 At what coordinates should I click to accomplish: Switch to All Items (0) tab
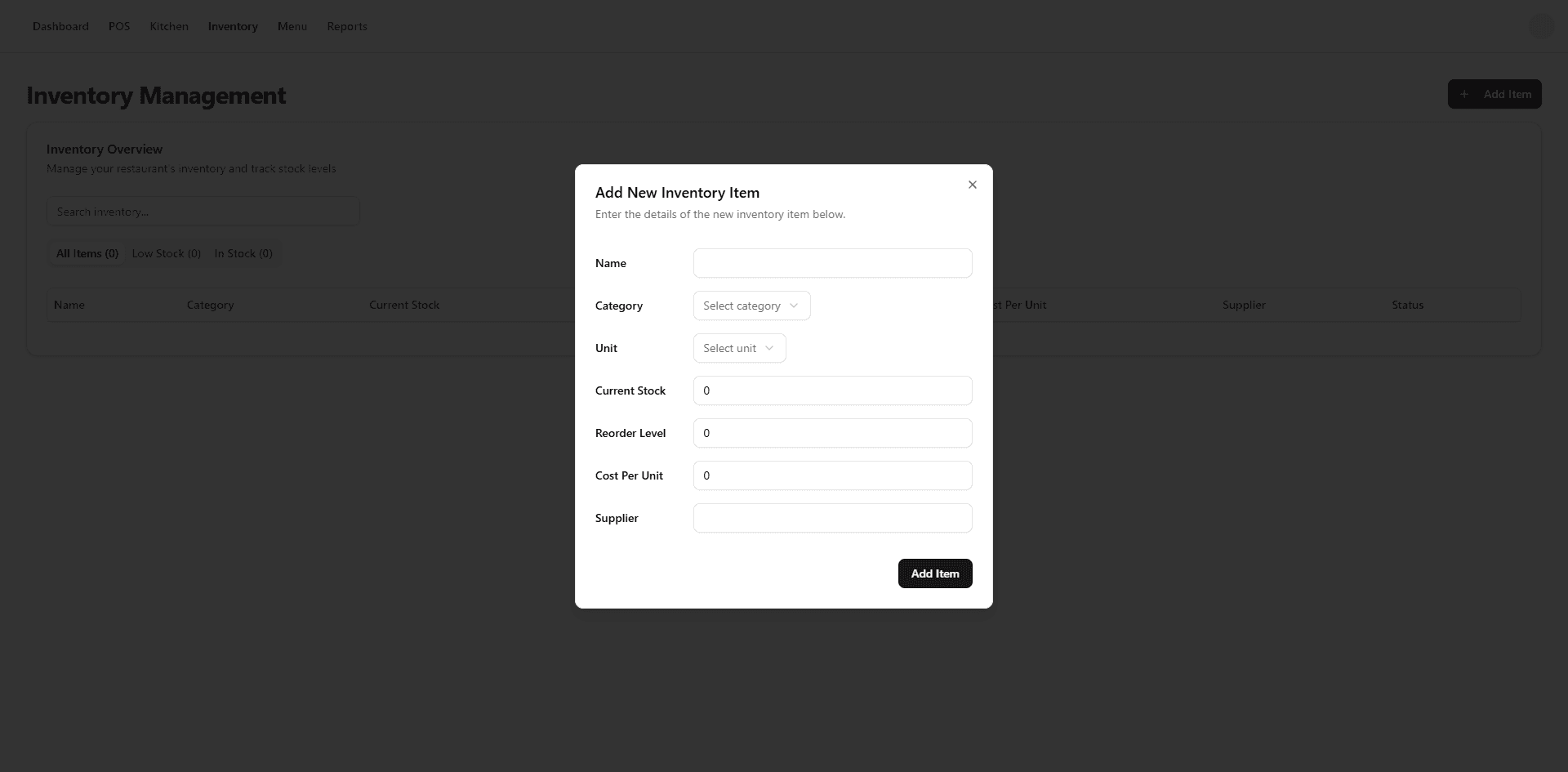(87, 253)
